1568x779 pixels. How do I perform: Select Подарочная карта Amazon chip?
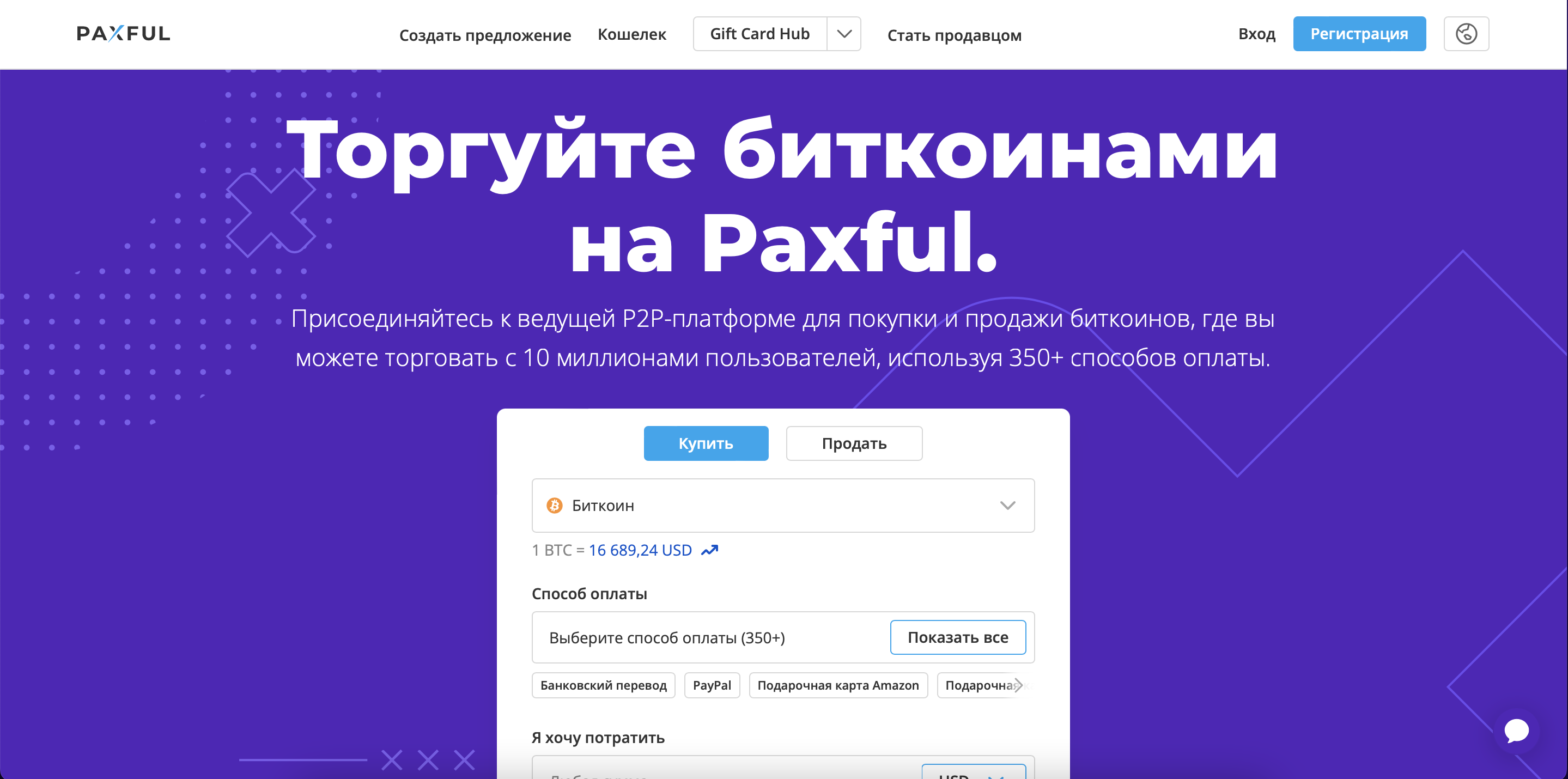pyautogui.click(x=837, y=685)
